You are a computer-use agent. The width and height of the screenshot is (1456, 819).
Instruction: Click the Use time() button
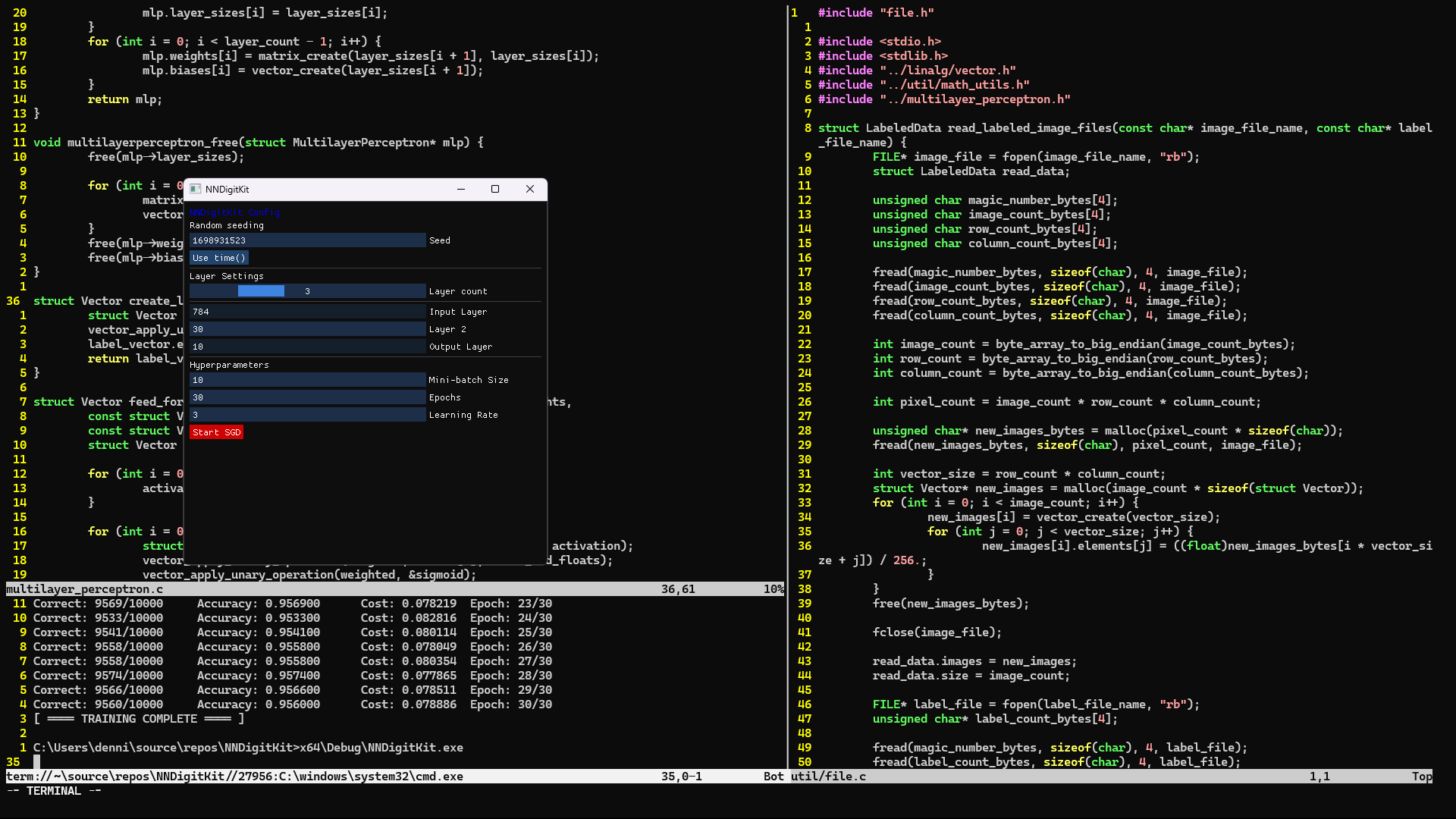[218, 258]
